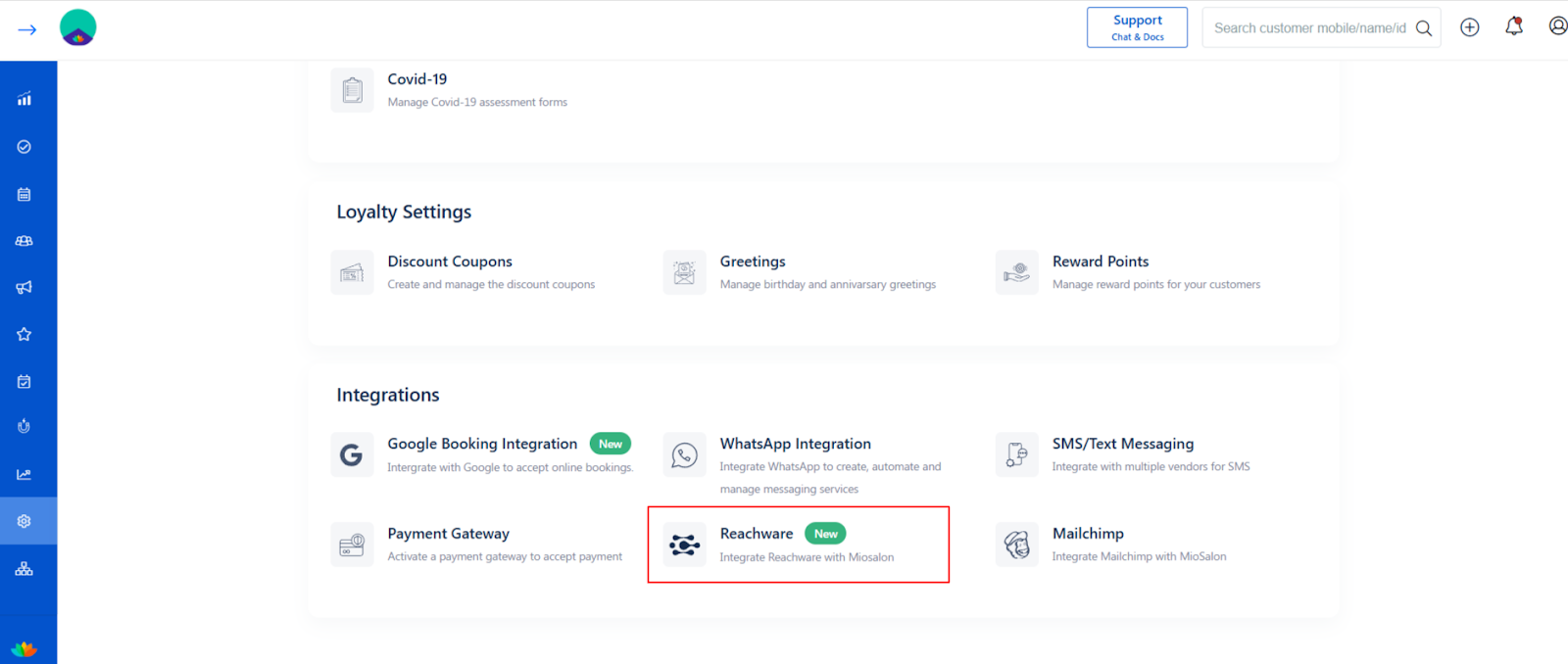Image resolution: width=1568 pixels, height=664 pixels.
Task: Click 'Intergrate with Google to accept' description
Action: point(511,467)
